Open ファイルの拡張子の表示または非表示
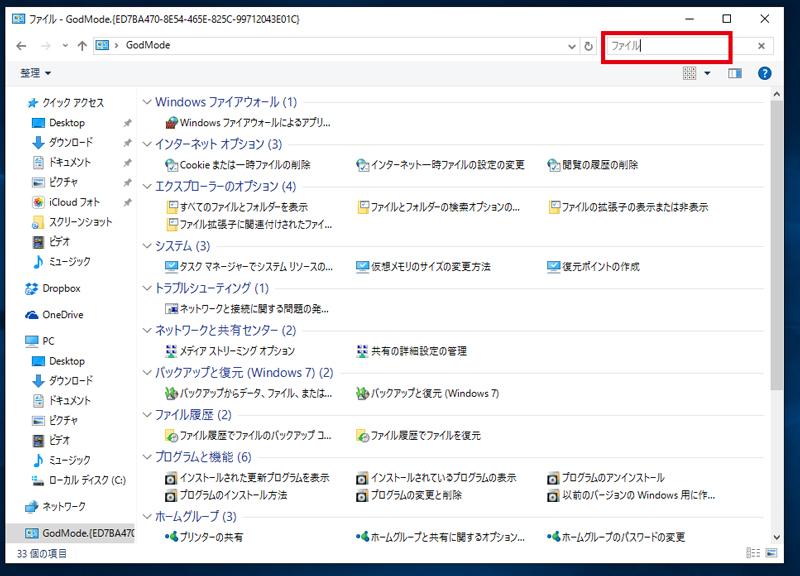This screenshot has width=800, height=576. pyautogui.click(x=628, y=207)
